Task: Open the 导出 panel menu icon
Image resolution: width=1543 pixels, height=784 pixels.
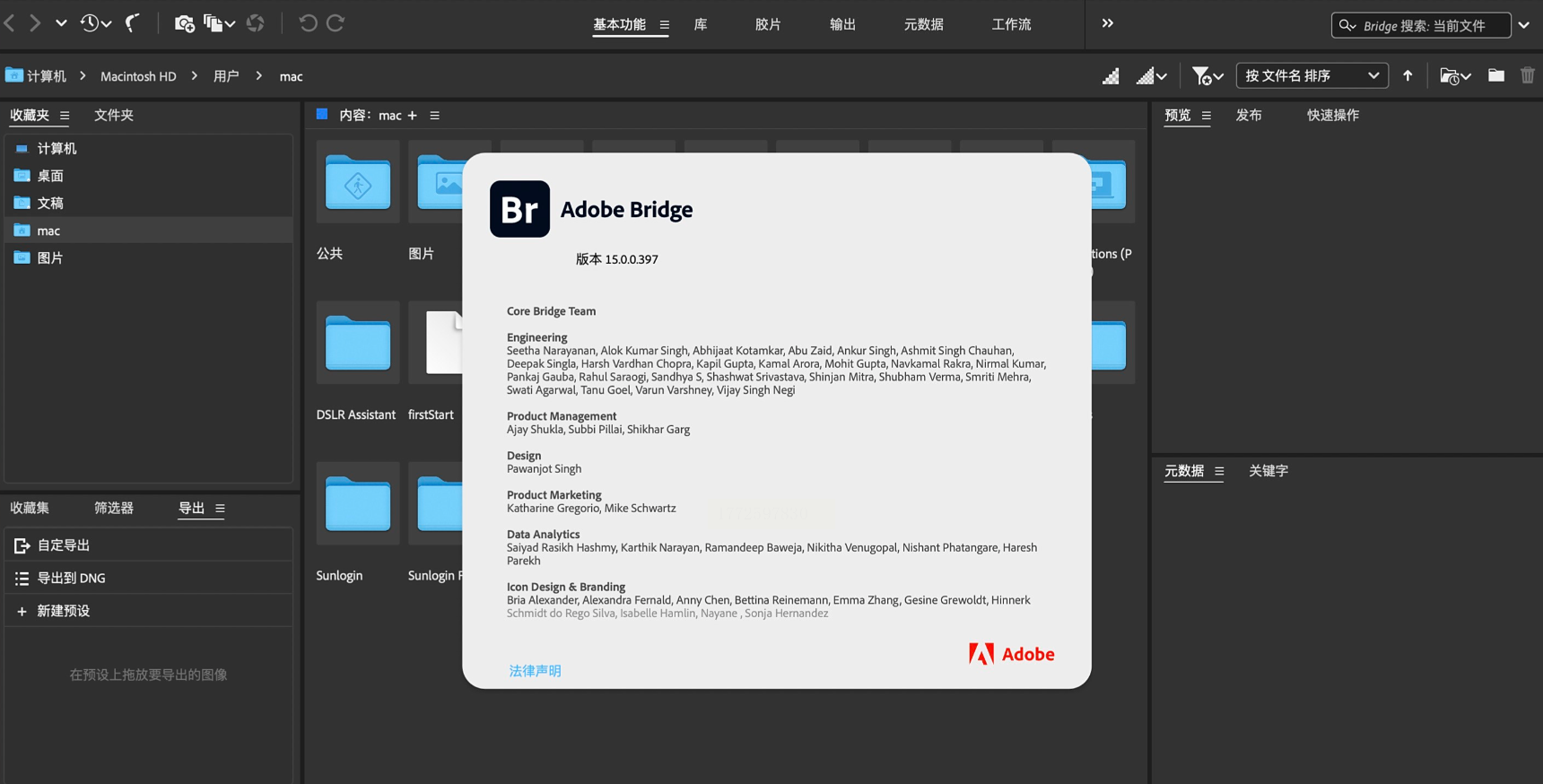Action: click(220, 509)
